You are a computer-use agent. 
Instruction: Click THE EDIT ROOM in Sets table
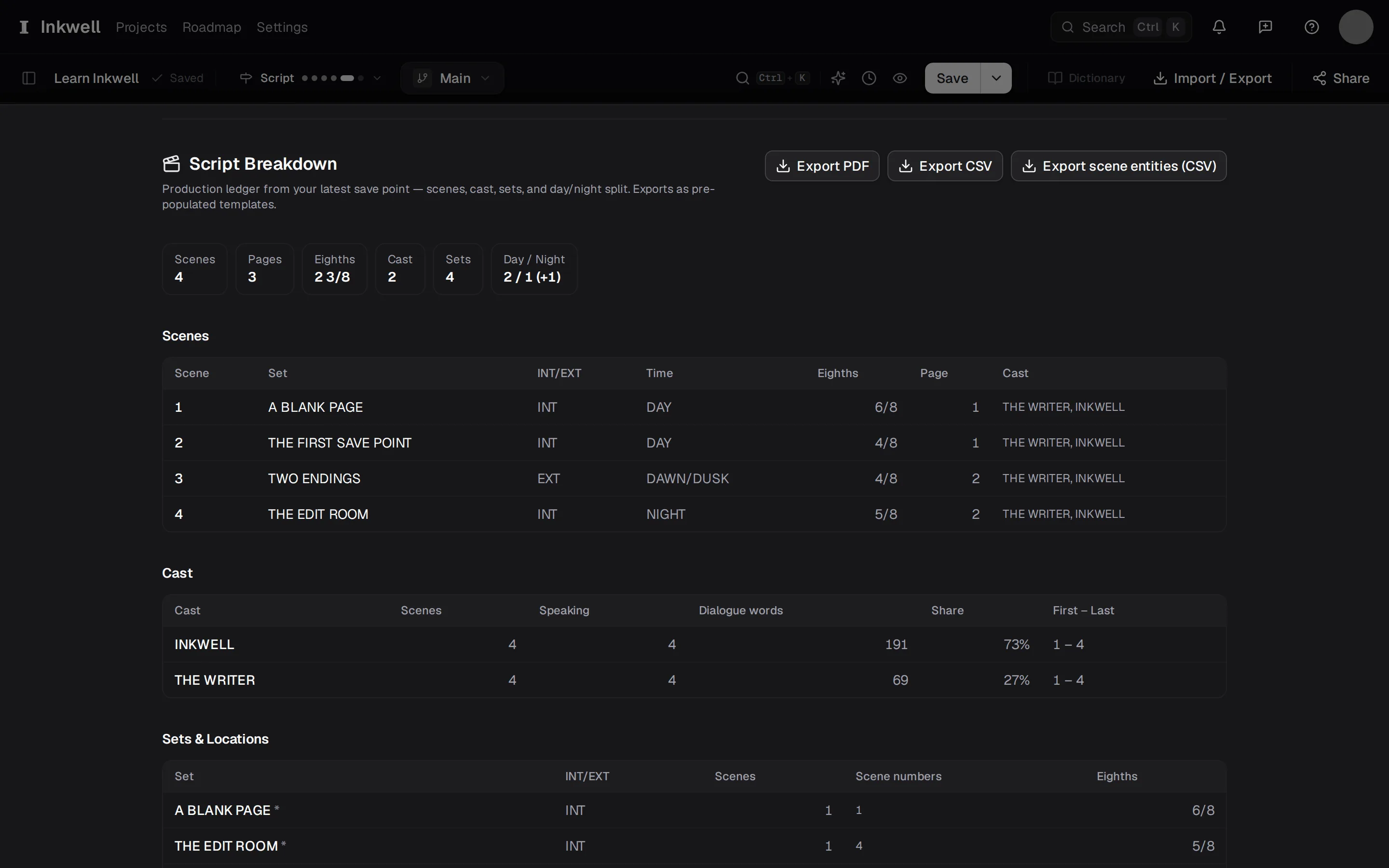226,846
